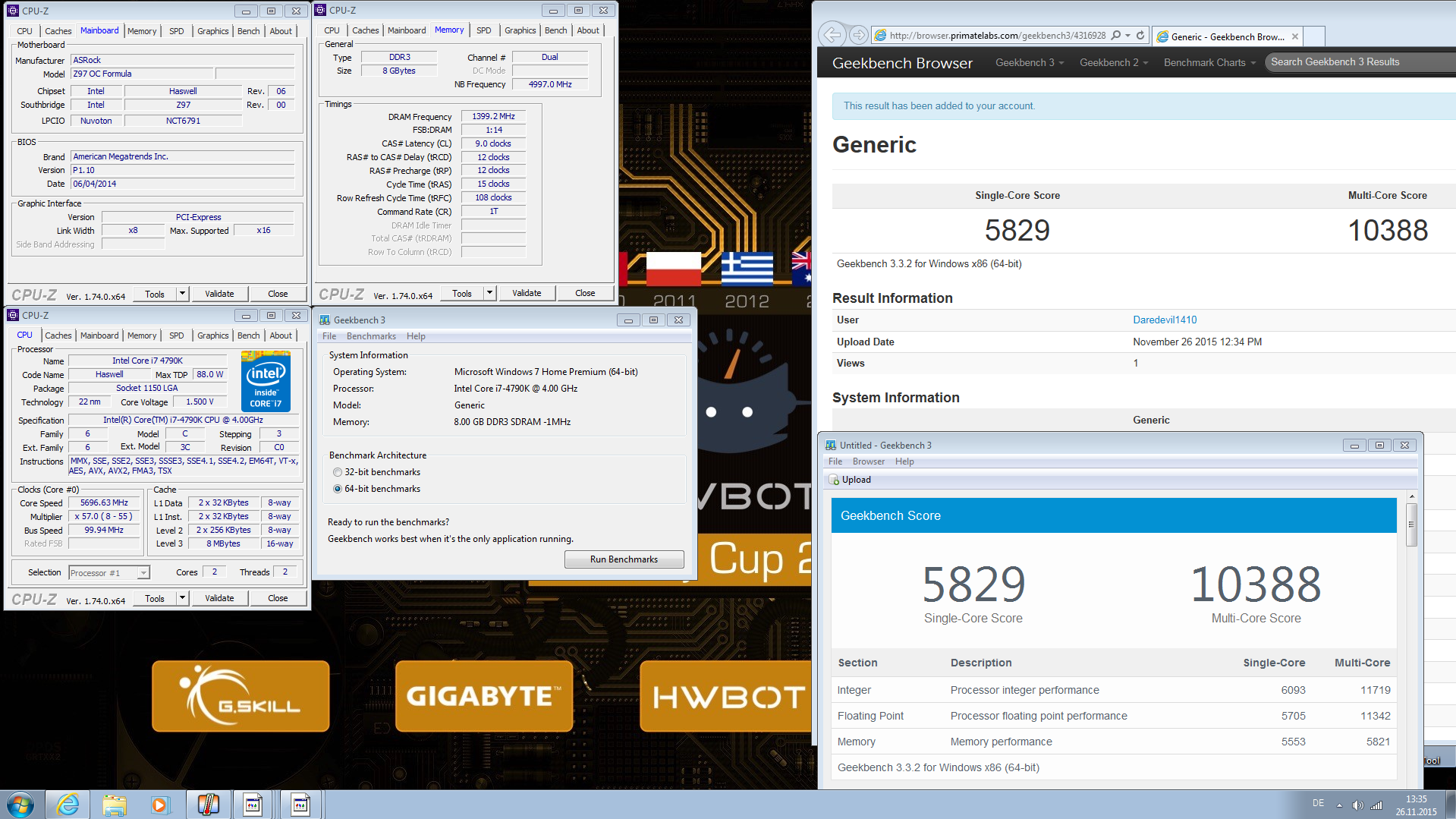
Task: Click the network signal tray icon
Action: 1376,805
